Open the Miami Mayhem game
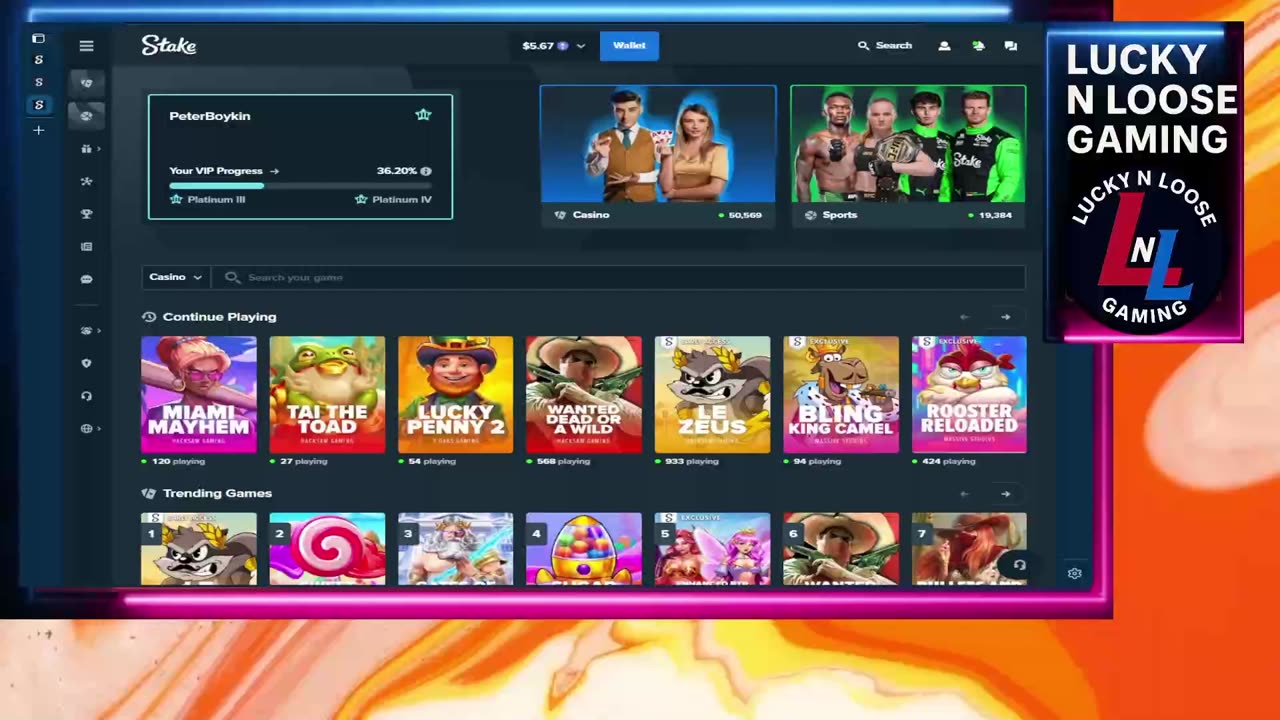Image resolution: width=1280 pixels, height=720 pixels. click(199, 394)
